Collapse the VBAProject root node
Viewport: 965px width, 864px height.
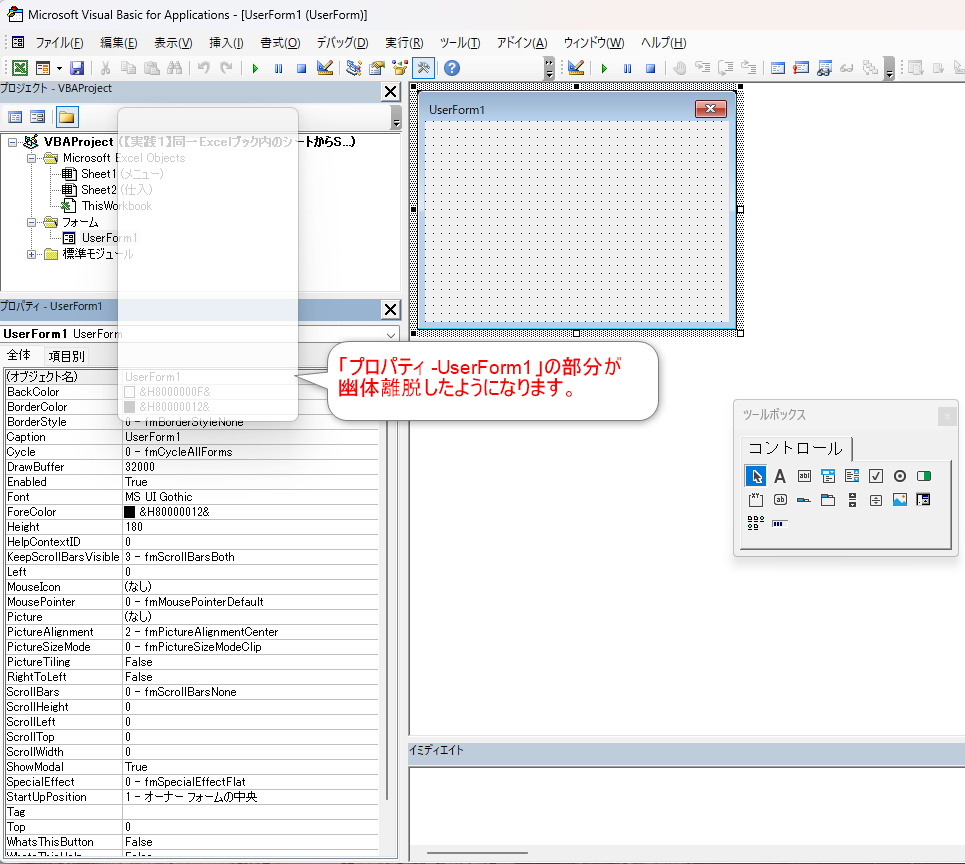pyautogui.click(x=12, y=142)
